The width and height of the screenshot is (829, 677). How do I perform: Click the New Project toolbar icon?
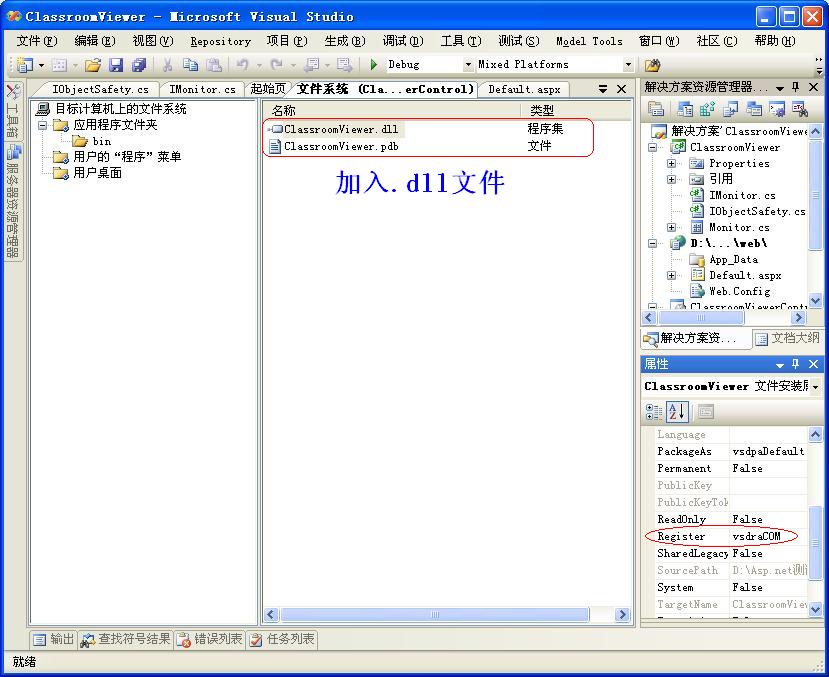[24, 65]
